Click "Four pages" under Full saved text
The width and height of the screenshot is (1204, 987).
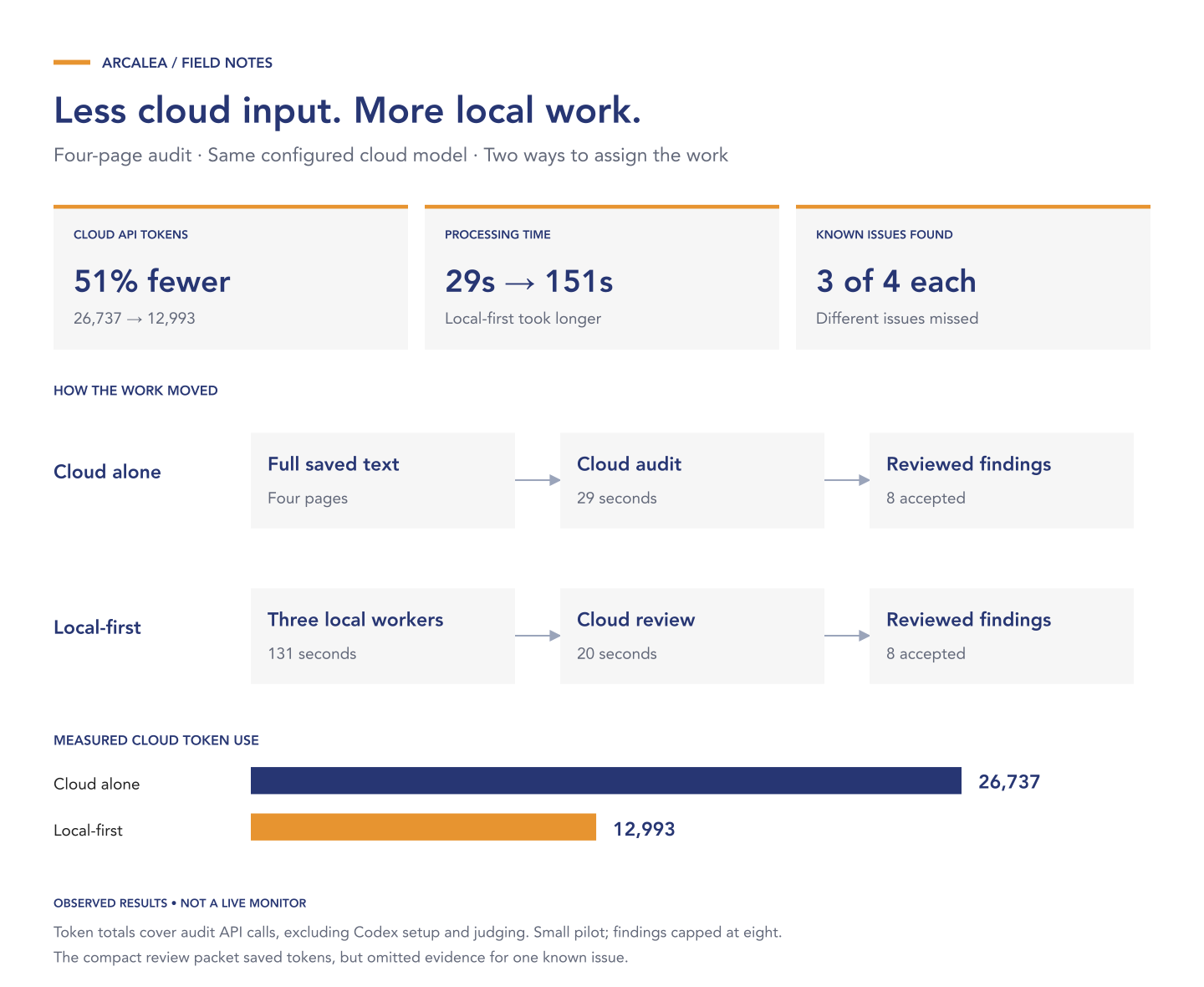tap(307, 499)
